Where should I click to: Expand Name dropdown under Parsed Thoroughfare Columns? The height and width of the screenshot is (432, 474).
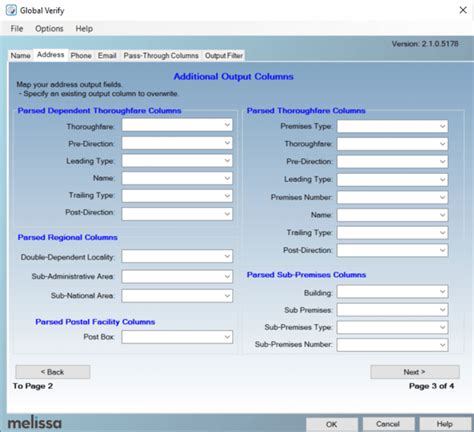click(x=392, y=215)
